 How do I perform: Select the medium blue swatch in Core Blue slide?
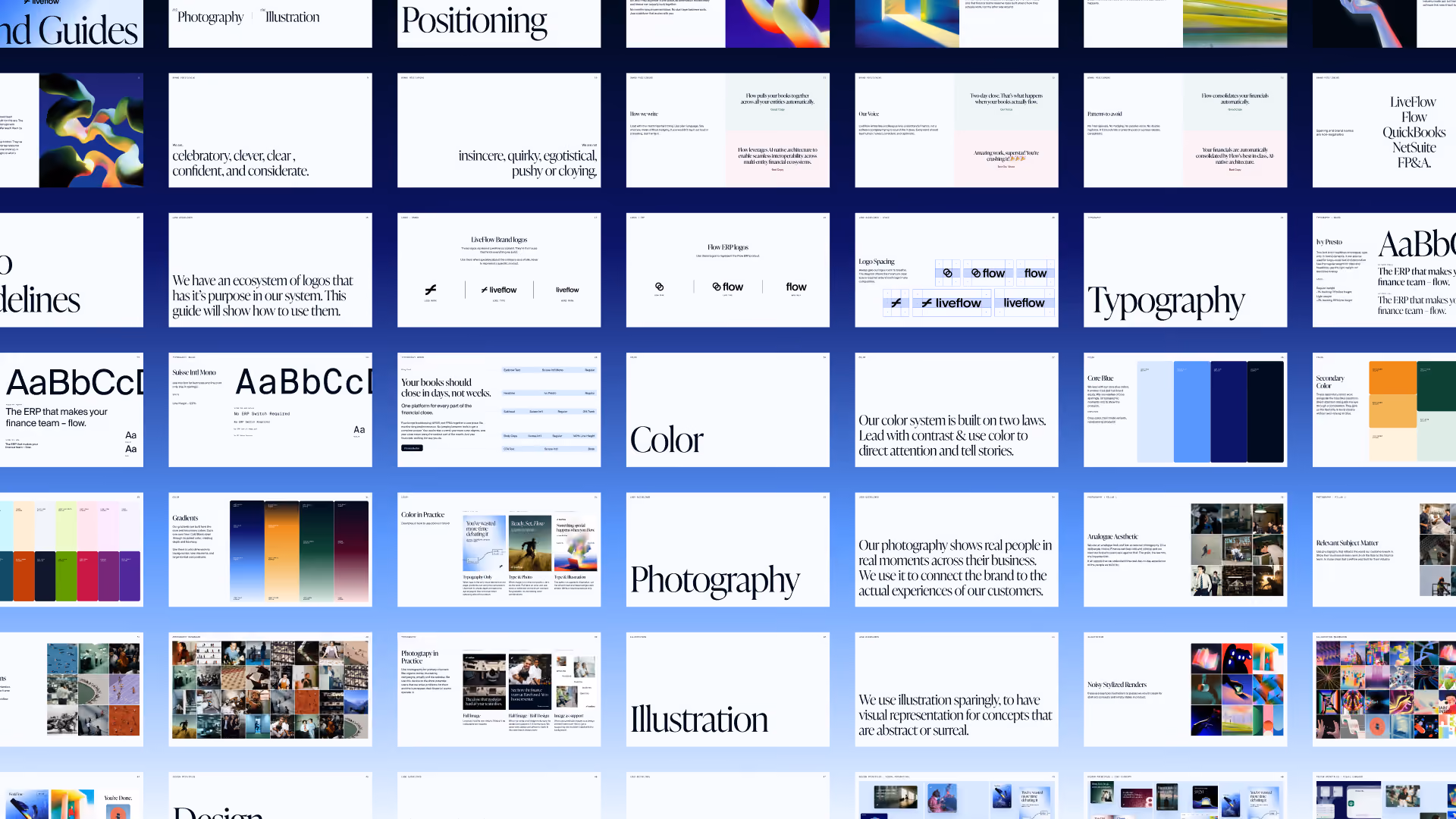coord(1192,412)
